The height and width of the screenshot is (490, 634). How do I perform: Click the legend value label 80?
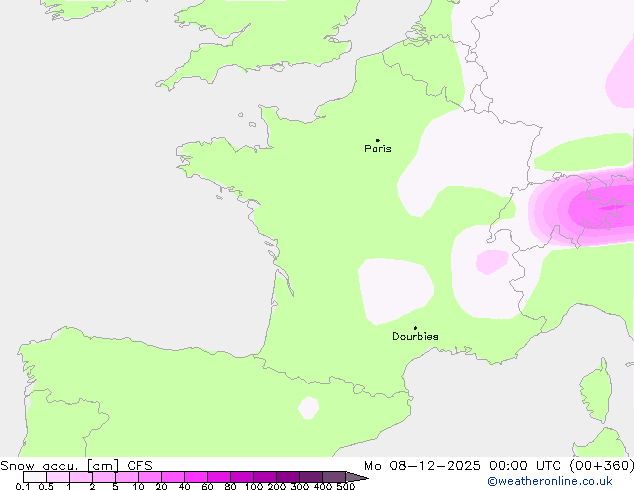point(230,486)
